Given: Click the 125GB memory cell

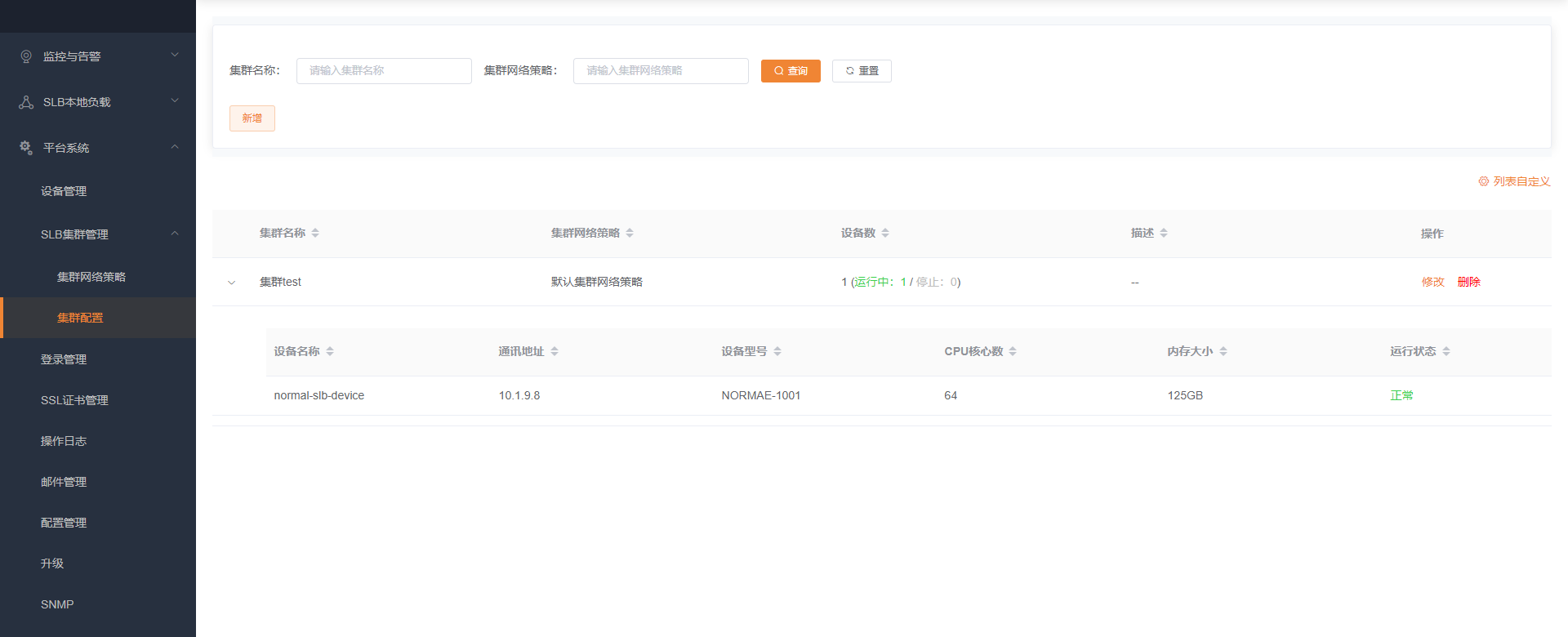Looking at the screenshot, I should click(1185, 395).
